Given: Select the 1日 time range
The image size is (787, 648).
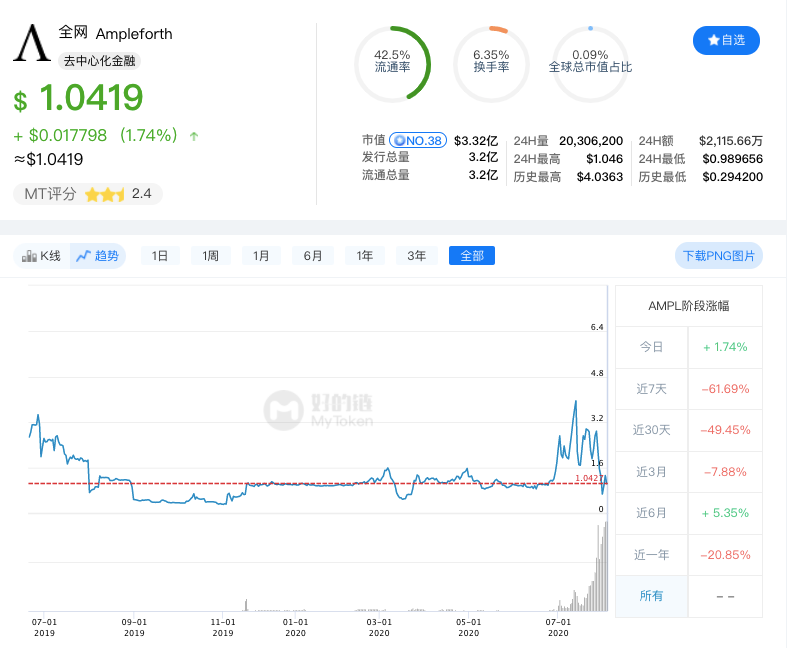Looking at the screenshot, I should [160, 256].
